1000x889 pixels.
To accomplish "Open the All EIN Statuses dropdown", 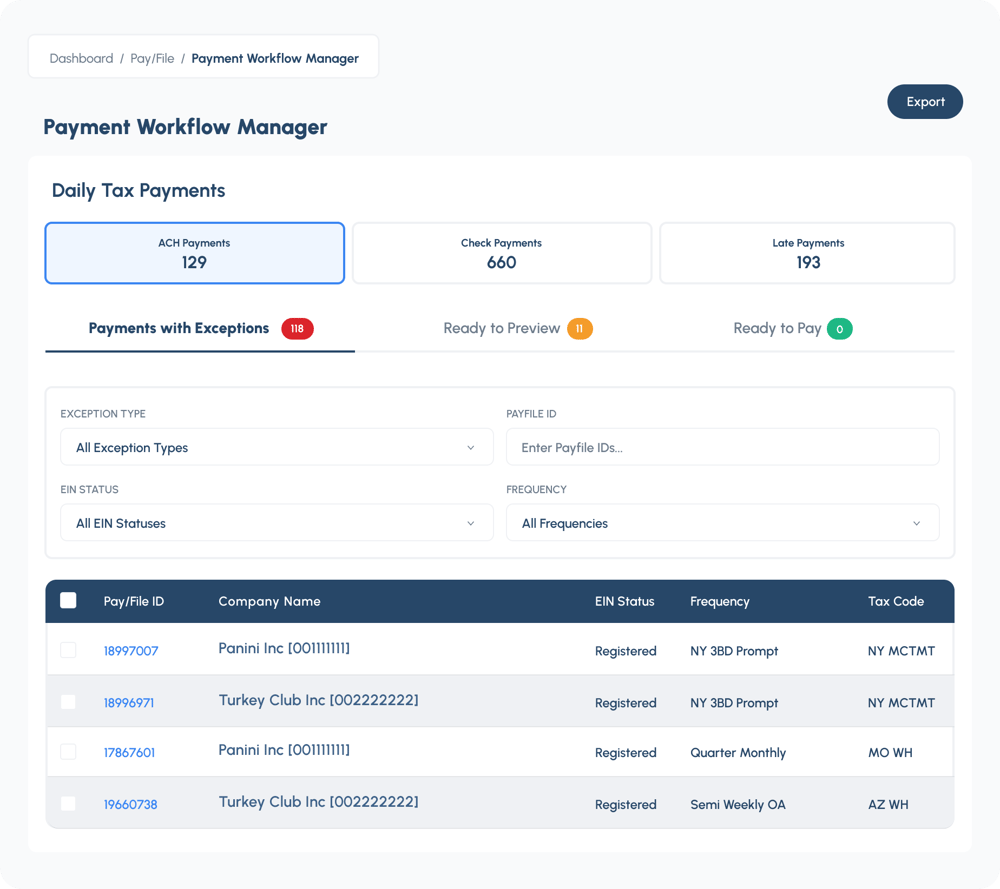I will [x=277, y=522].
